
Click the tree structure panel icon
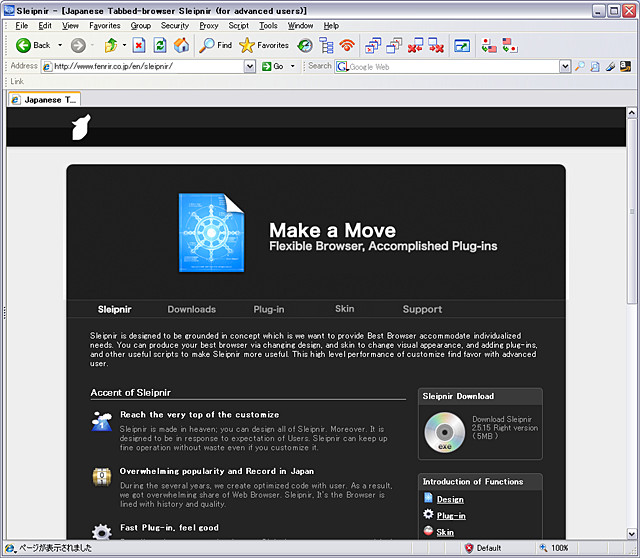[x=326, y=45]
